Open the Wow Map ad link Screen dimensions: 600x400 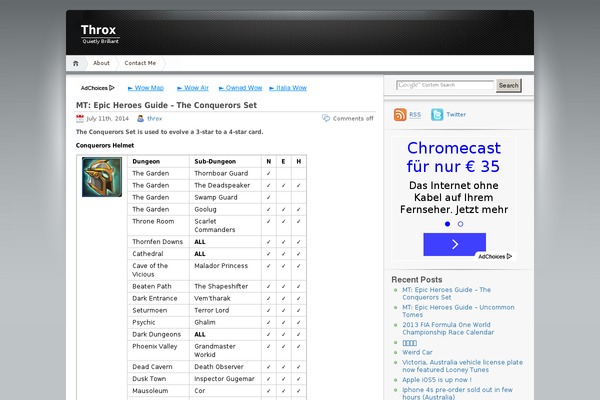coord(146,88)
